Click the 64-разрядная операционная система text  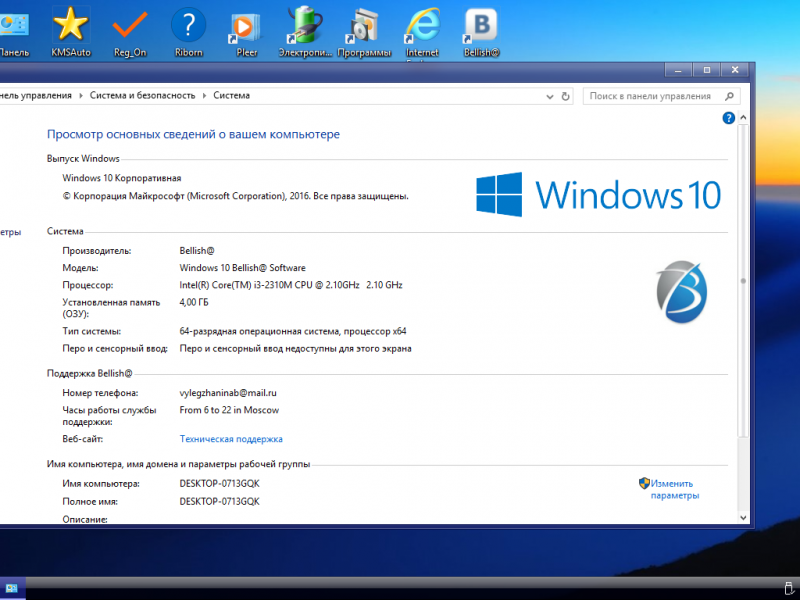[x=293, y=331]
